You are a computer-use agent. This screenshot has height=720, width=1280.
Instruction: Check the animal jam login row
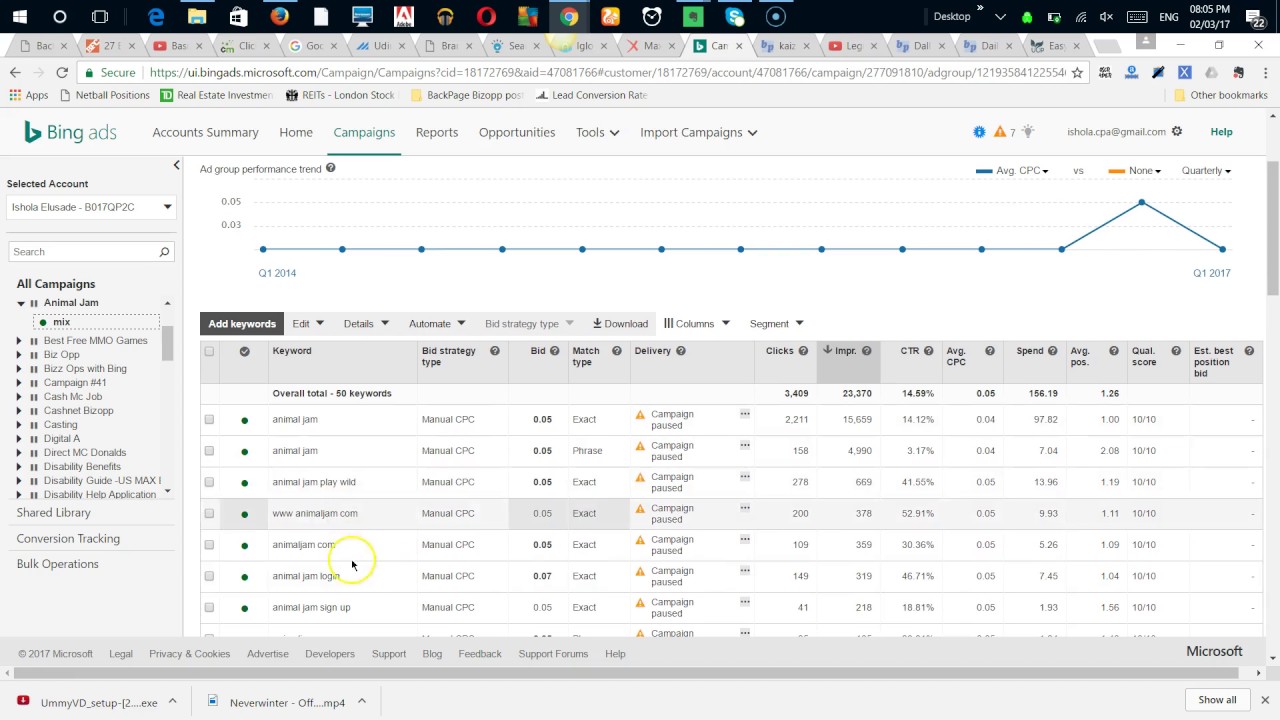pyautogui.click(x=209, y=576)
